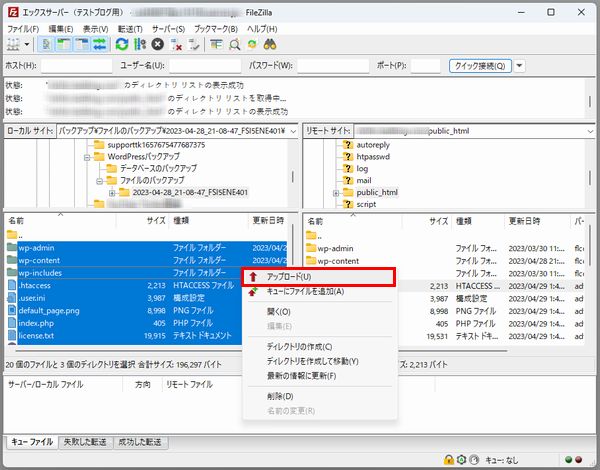The width and height of the screenshot is (600, 470).
Task: Refresh file and folder lists
Action: point(122,45)
